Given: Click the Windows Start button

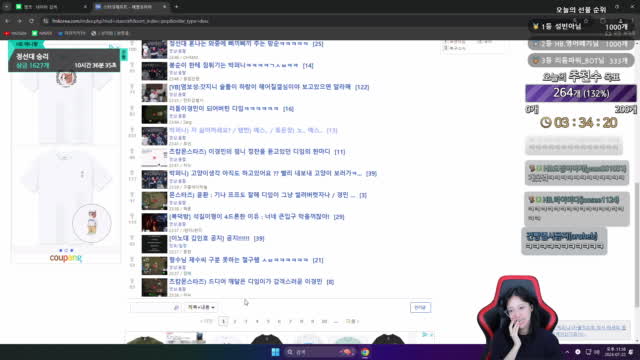Looking at the screenshot, I should pos(276,352).
